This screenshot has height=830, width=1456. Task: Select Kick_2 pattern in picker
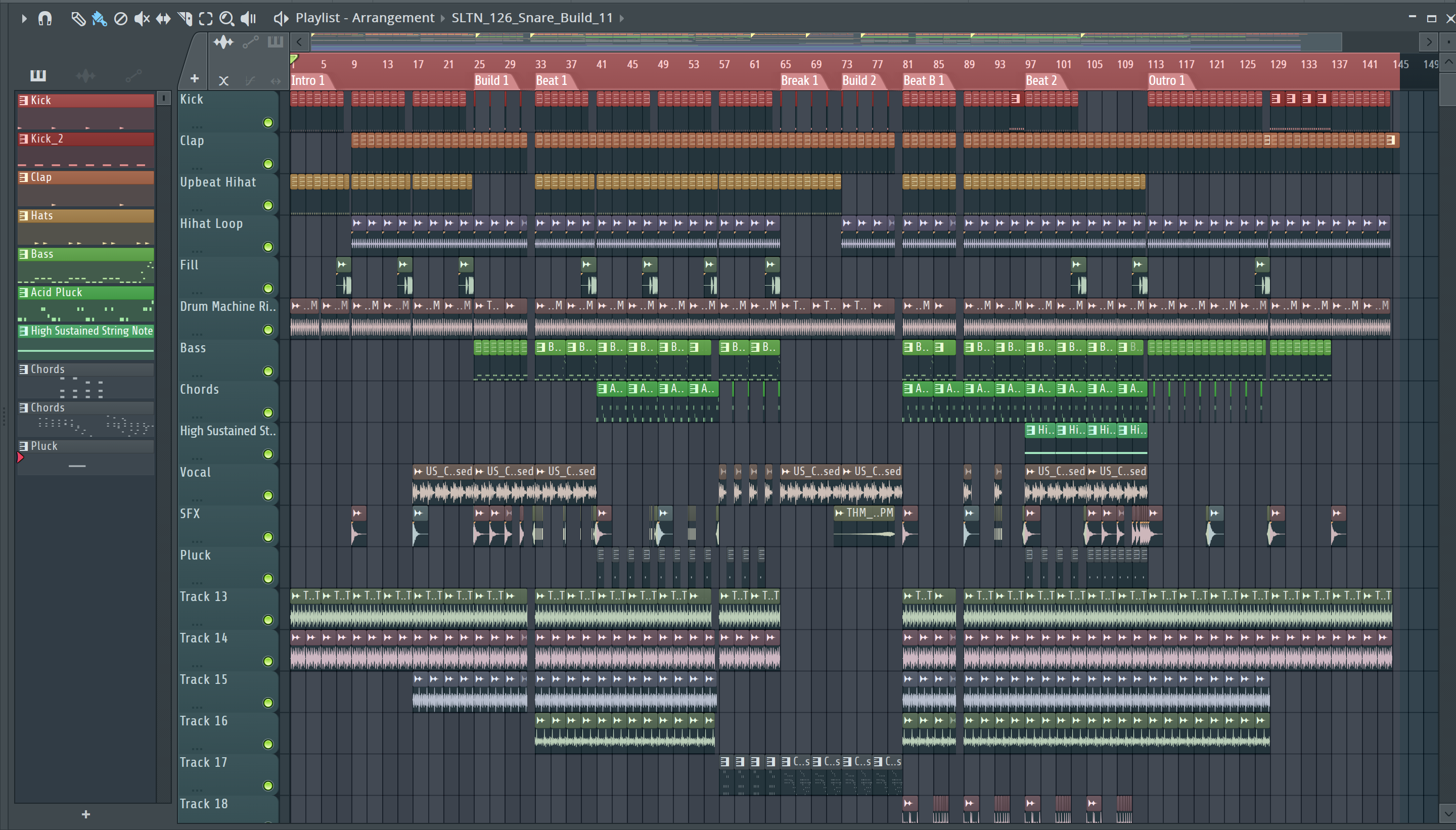click(x=85, y=150)
